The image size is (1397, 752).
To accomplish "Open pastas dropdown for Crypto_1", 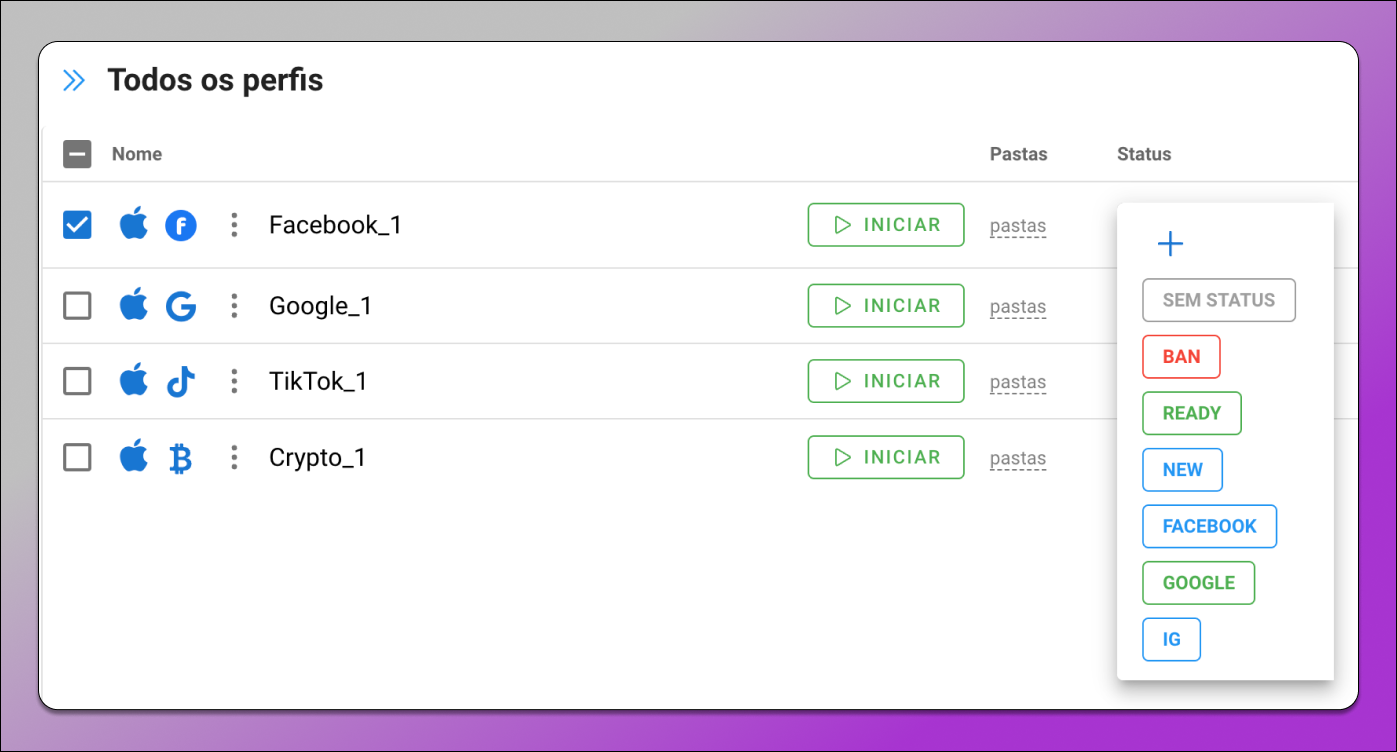I will 1018,459.
